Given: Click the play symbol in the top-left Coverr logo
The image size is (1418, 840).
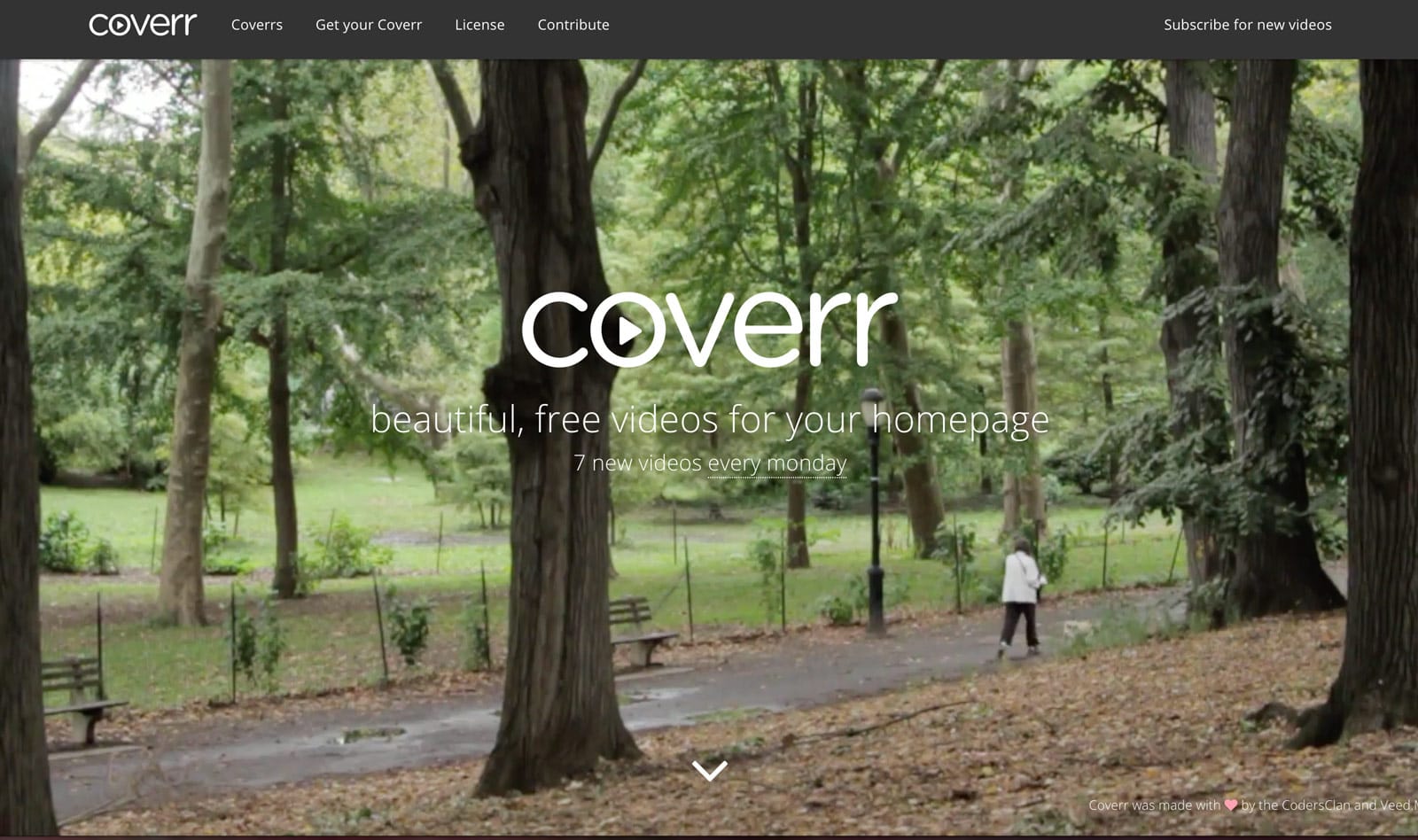Looking at the screenshot, I should (x=121, y=26).
